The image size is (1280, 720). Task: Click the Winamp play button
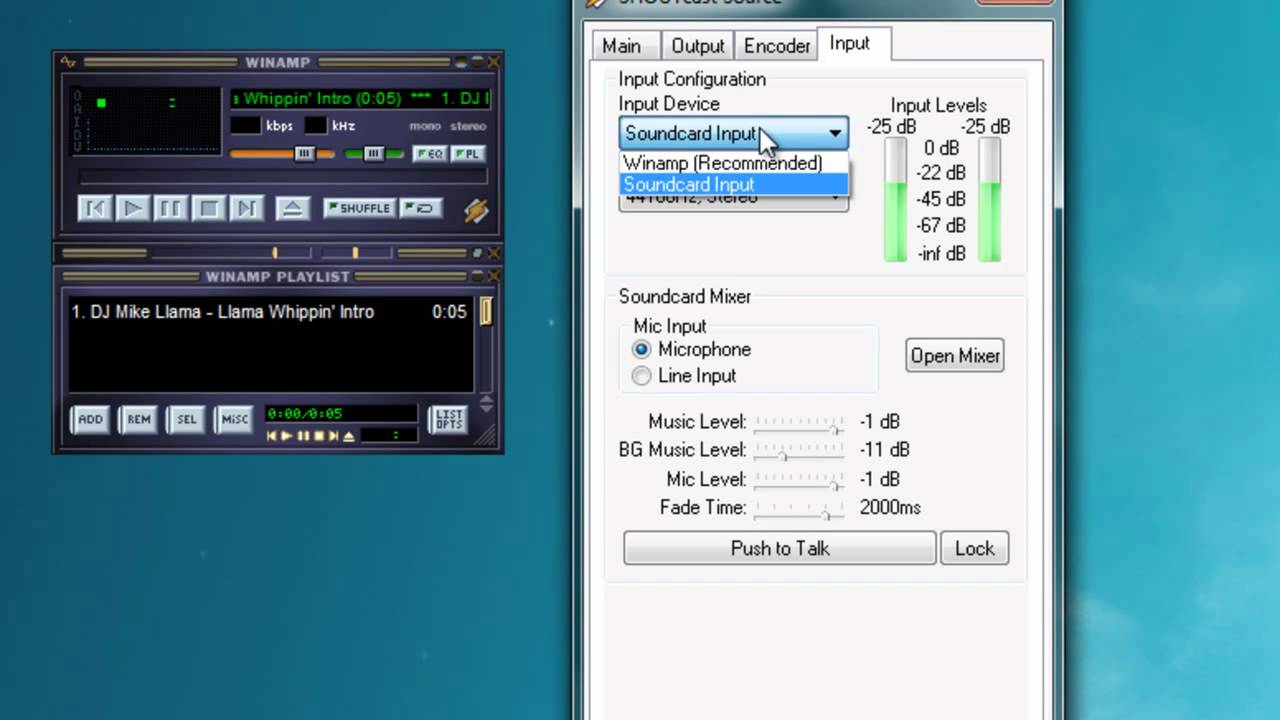click(132, 208)
